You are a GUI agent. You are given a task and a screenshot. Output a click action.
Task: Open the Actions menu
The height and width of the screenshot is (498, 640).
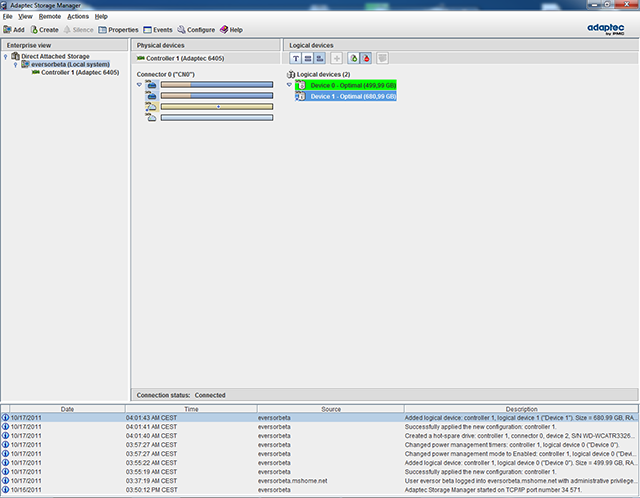click(x=78, y=16)
